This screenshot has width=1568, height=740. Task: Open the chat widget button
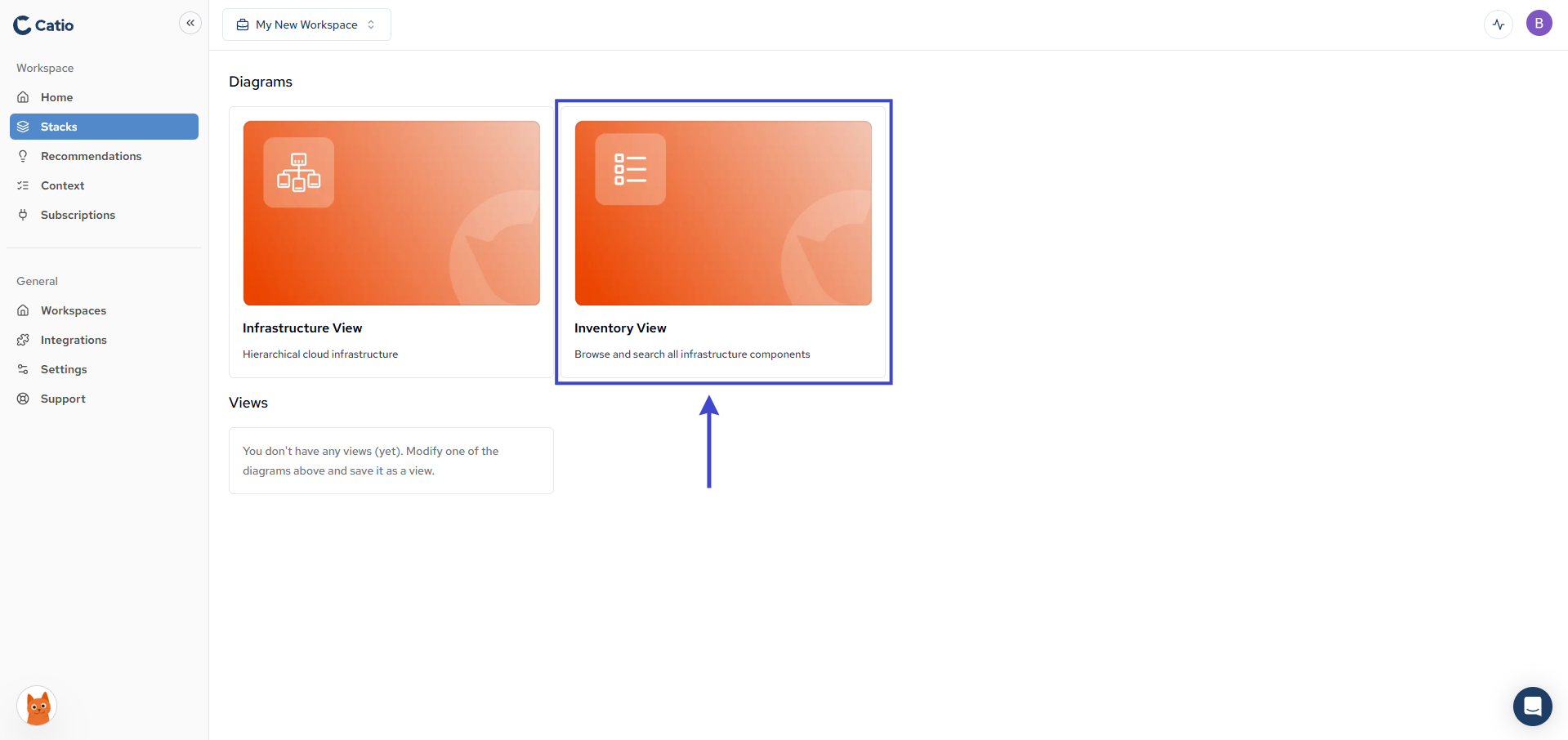tap(1532, 707)
